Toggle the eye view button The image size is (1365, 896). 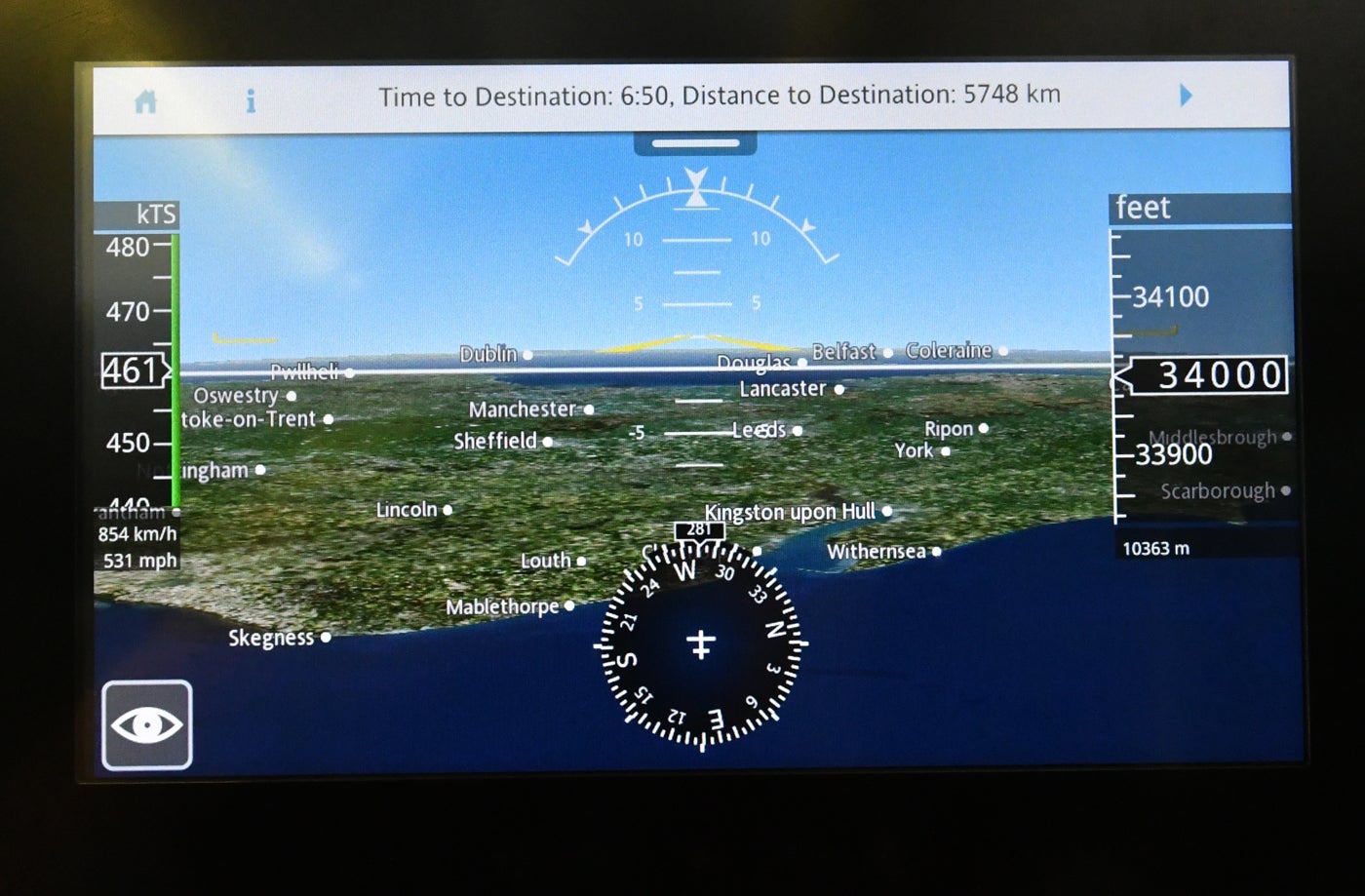[x=147, y=725]
